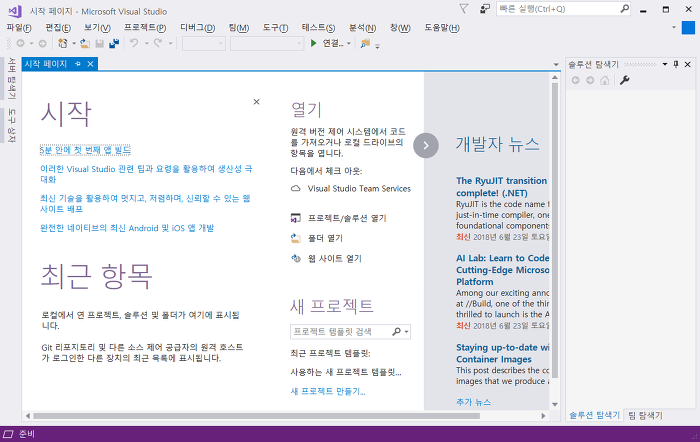Screen dimensions: 700x442
Task: Click the 새 프로젝트 만들기 link
Action: coord(328,391)
